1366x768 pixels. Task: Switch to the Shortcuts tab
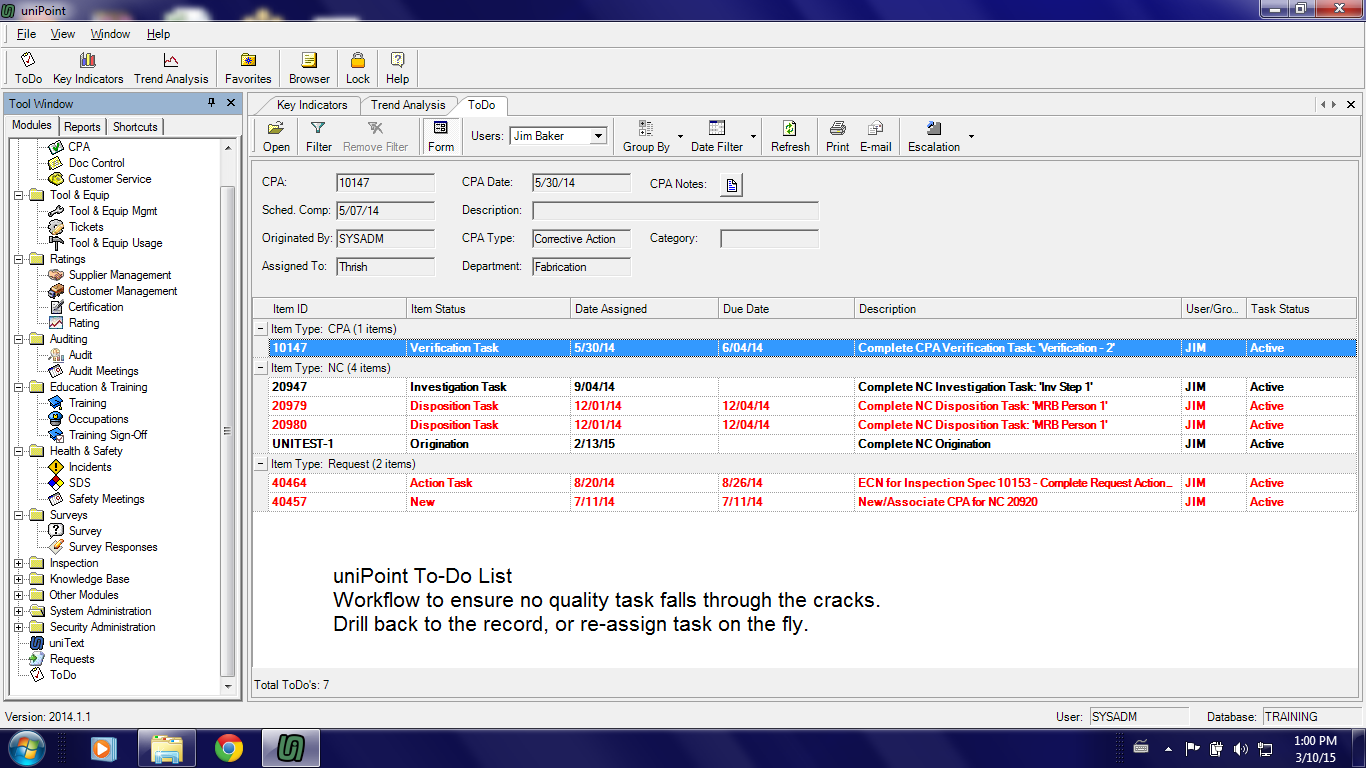(135, 127)
